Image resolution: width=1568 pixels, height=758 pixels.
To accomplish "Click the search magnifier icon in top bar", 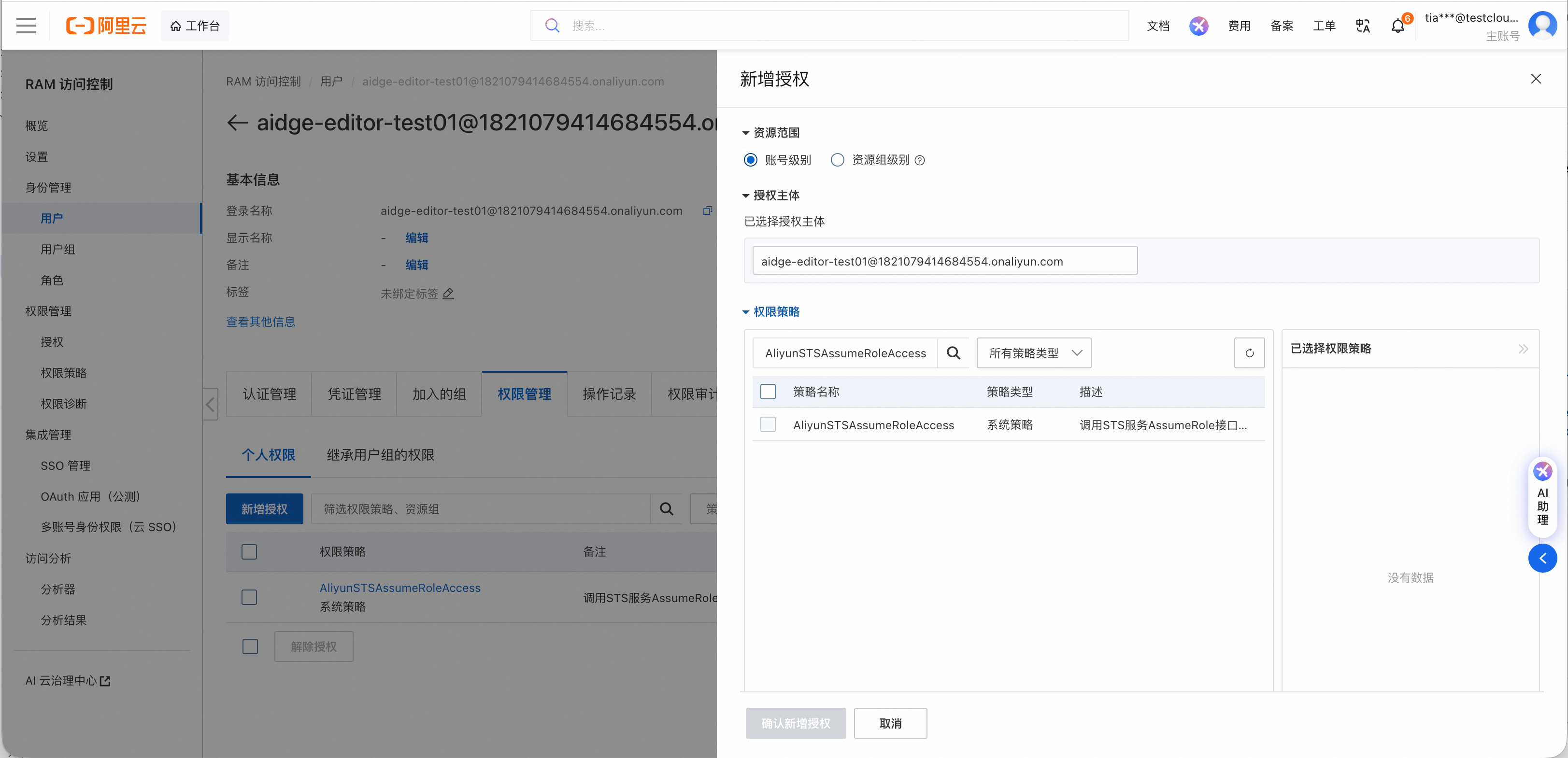I will [552, 26].
